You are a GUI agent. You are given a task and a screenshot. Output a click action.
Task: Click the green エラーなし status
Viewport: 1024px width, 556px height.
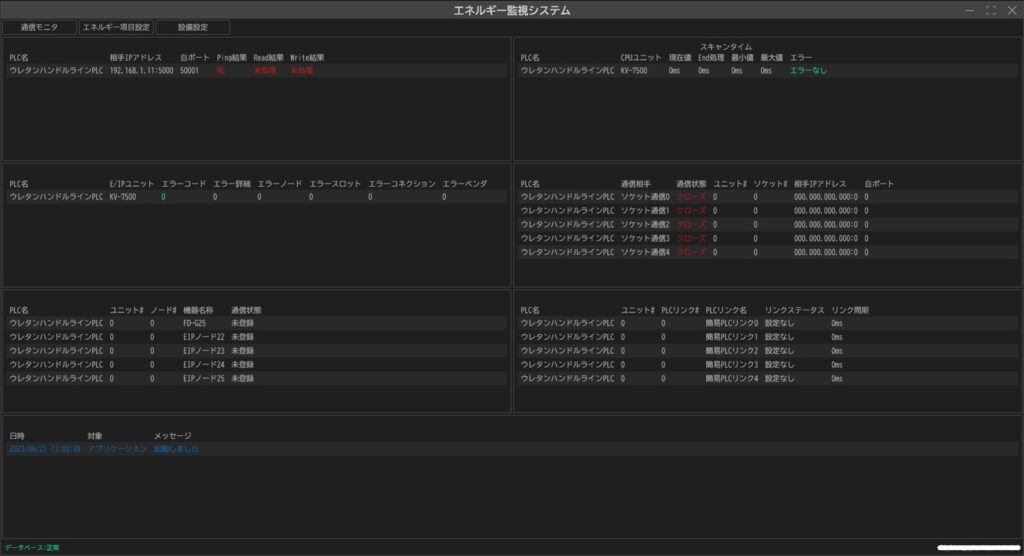click(808, 71)
